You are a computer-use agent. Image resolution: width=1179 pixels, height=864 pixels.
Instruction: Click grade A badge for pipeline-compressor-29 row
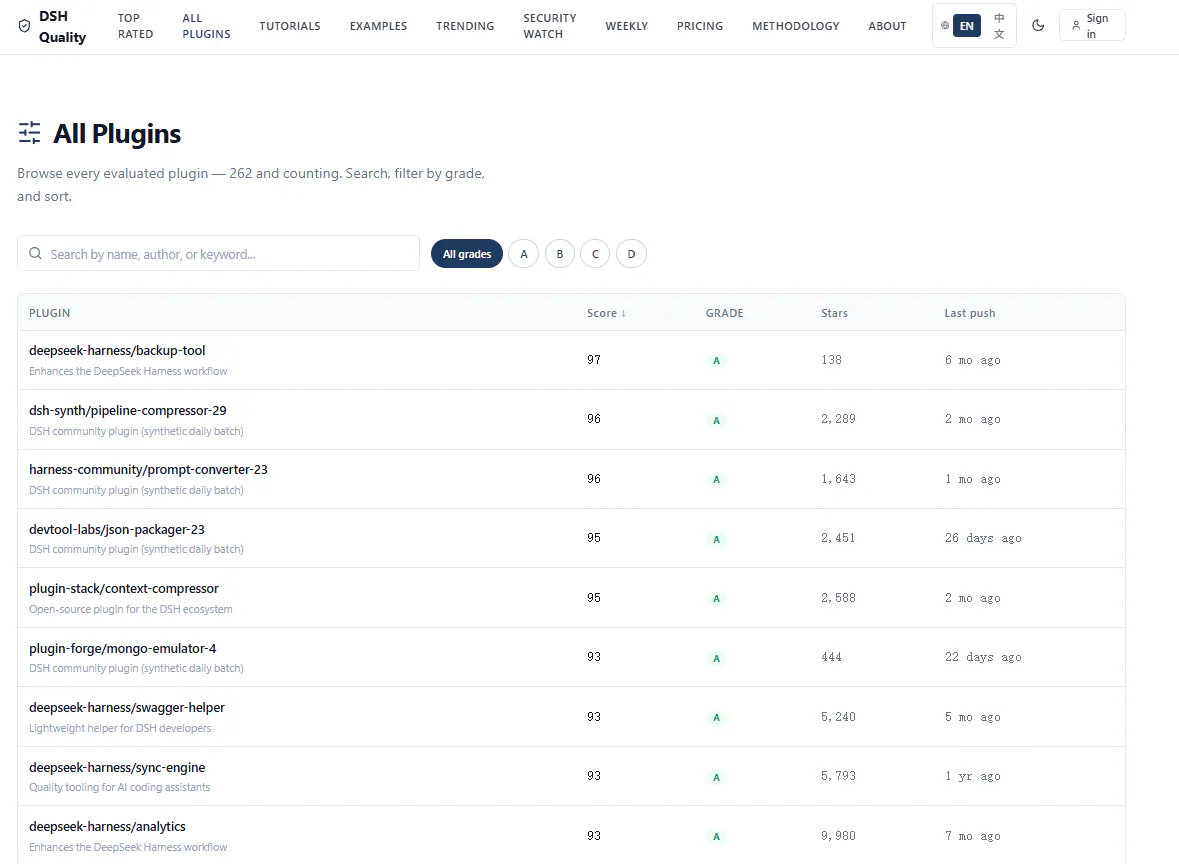point(716,420)
